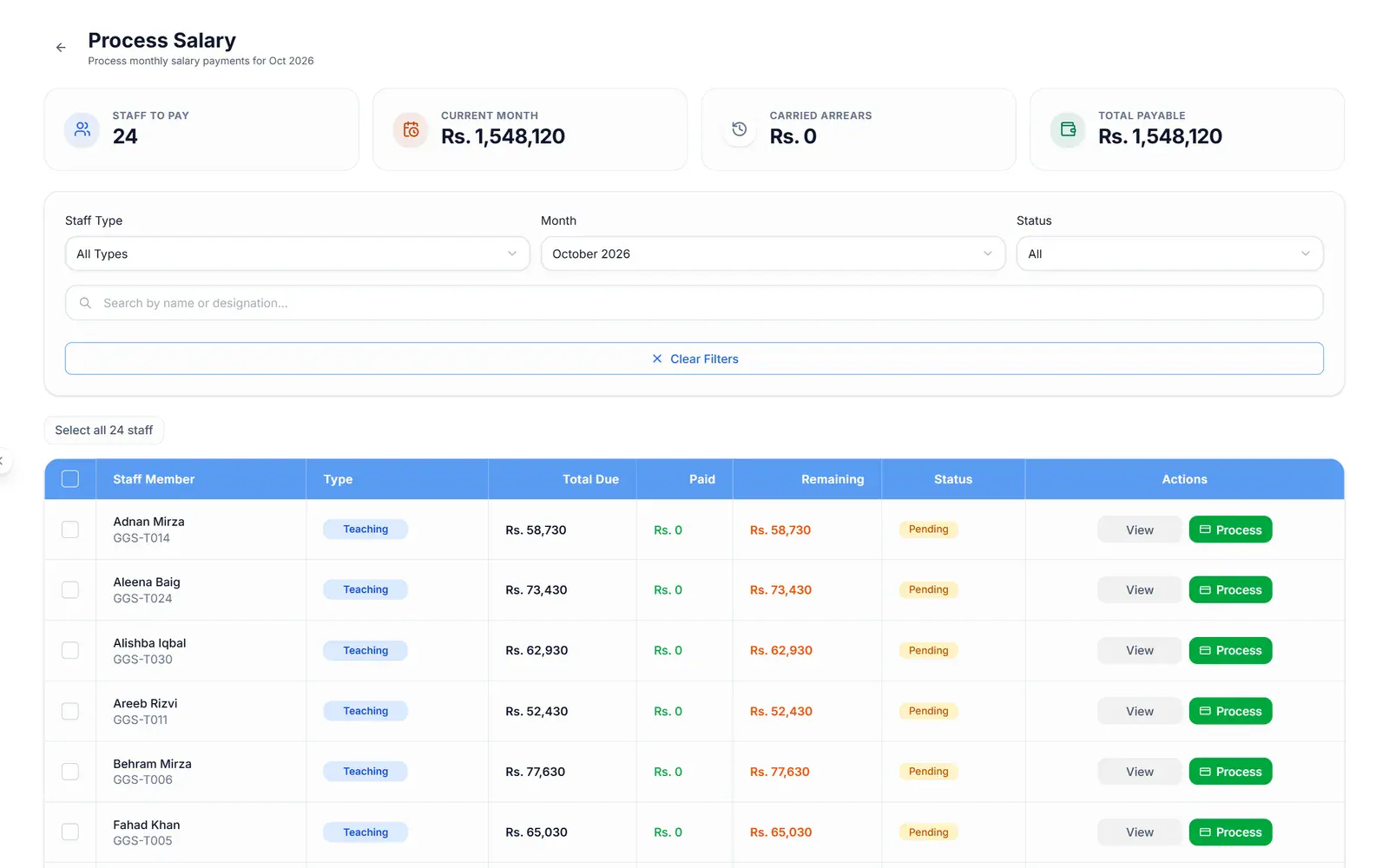This screenshot has height=868, width=1389.
Task: Open View for Alishba Iqbal
Action: click(x=1139, y=650)
